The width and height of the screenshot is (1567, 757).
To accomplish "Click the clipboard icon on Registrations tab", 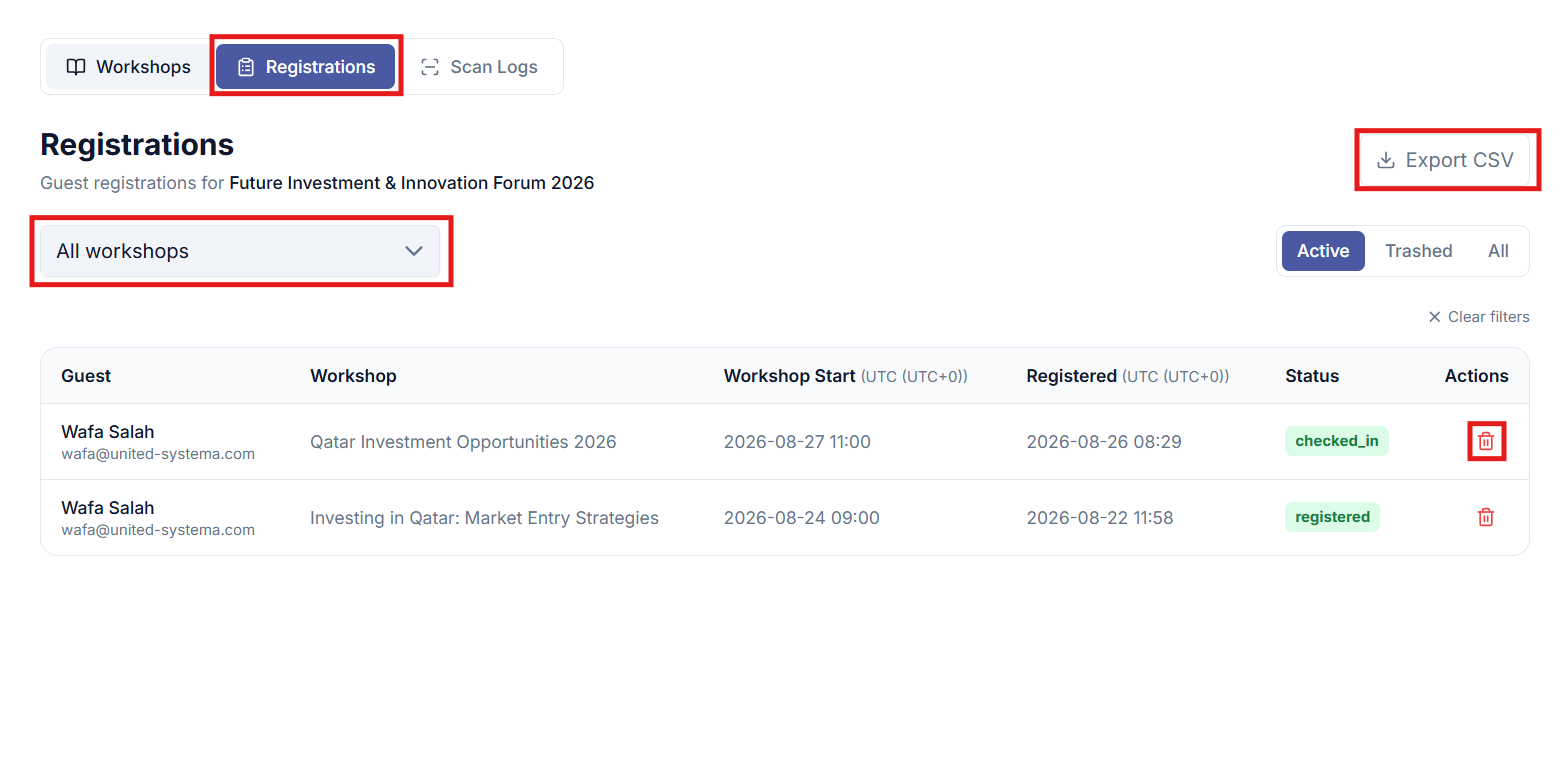I will (246, 67).
